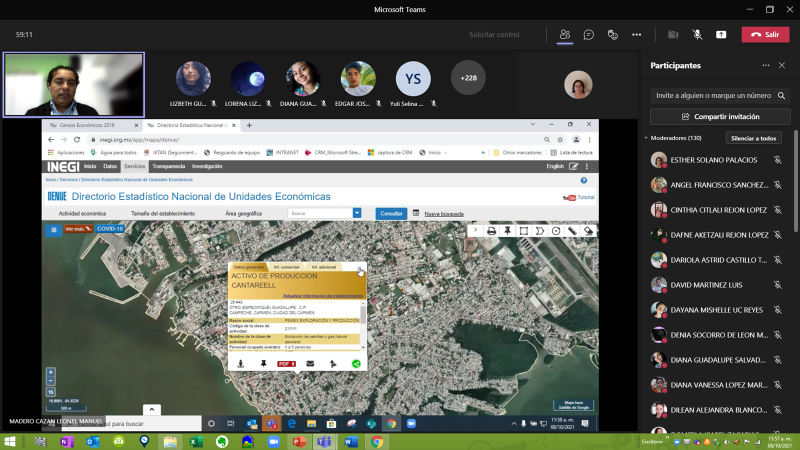This screenshot has width=800, height=450.
Task: Send establishment info by email icon
Action: tap(310, 364)
